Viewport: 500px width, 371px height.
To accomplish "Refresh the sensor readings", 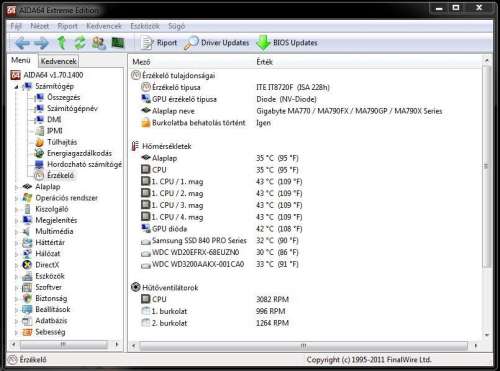I will [x=80, y=43].
